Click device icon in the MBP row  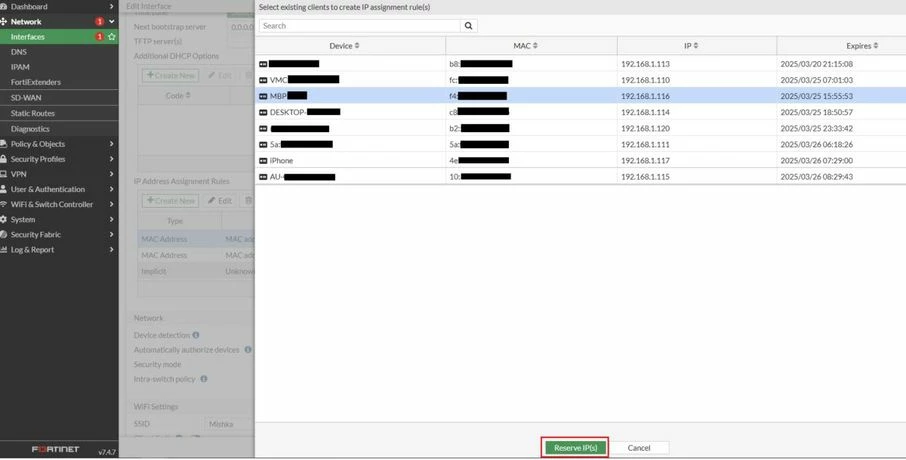(x=263, y=97)
